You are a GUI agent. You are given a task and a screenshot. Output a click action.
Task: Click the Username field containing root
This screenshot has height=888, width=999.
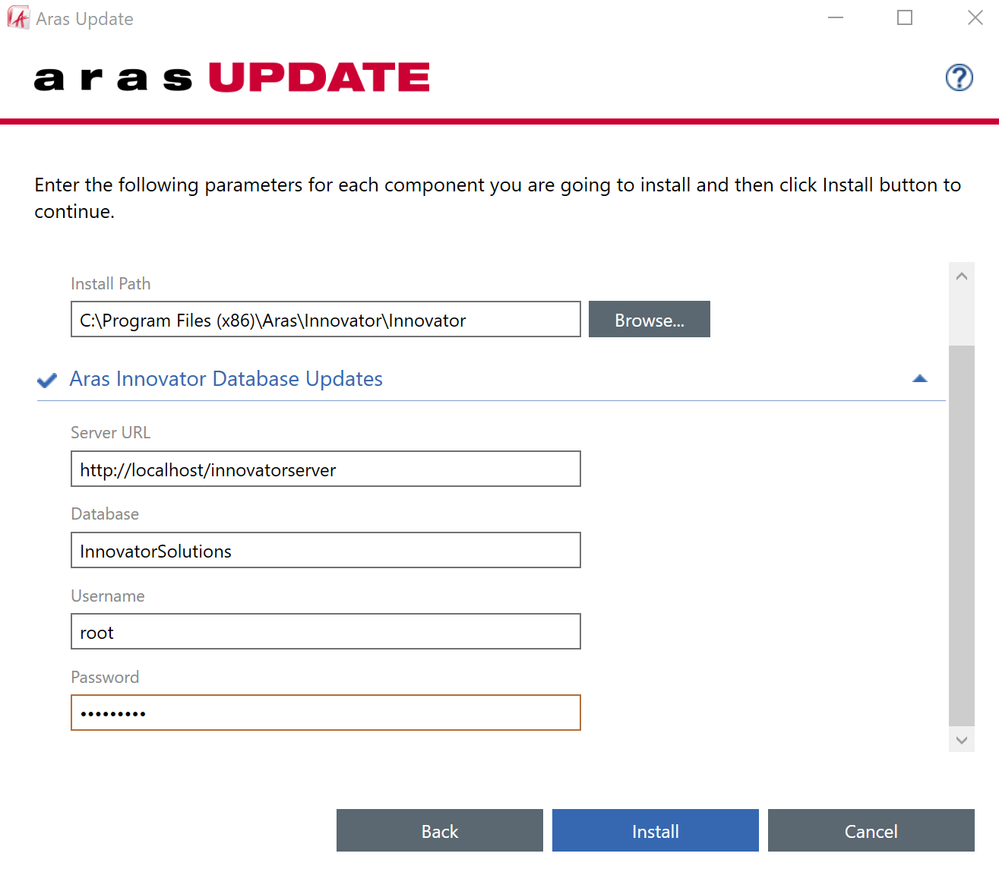(x=325, y=632)
